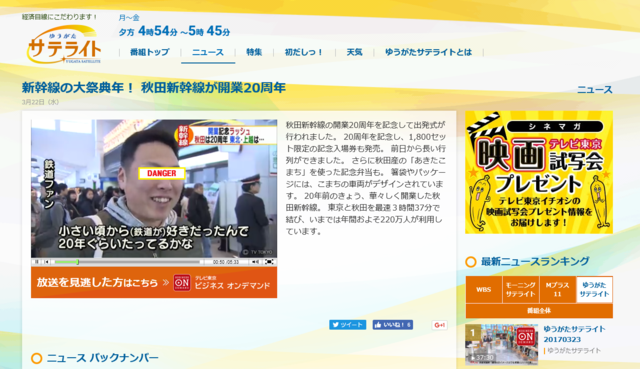Image resolution: width=640 pixels, height=369 pixels.
Task: Mute the video using the speaker icon
Action: 256,262
